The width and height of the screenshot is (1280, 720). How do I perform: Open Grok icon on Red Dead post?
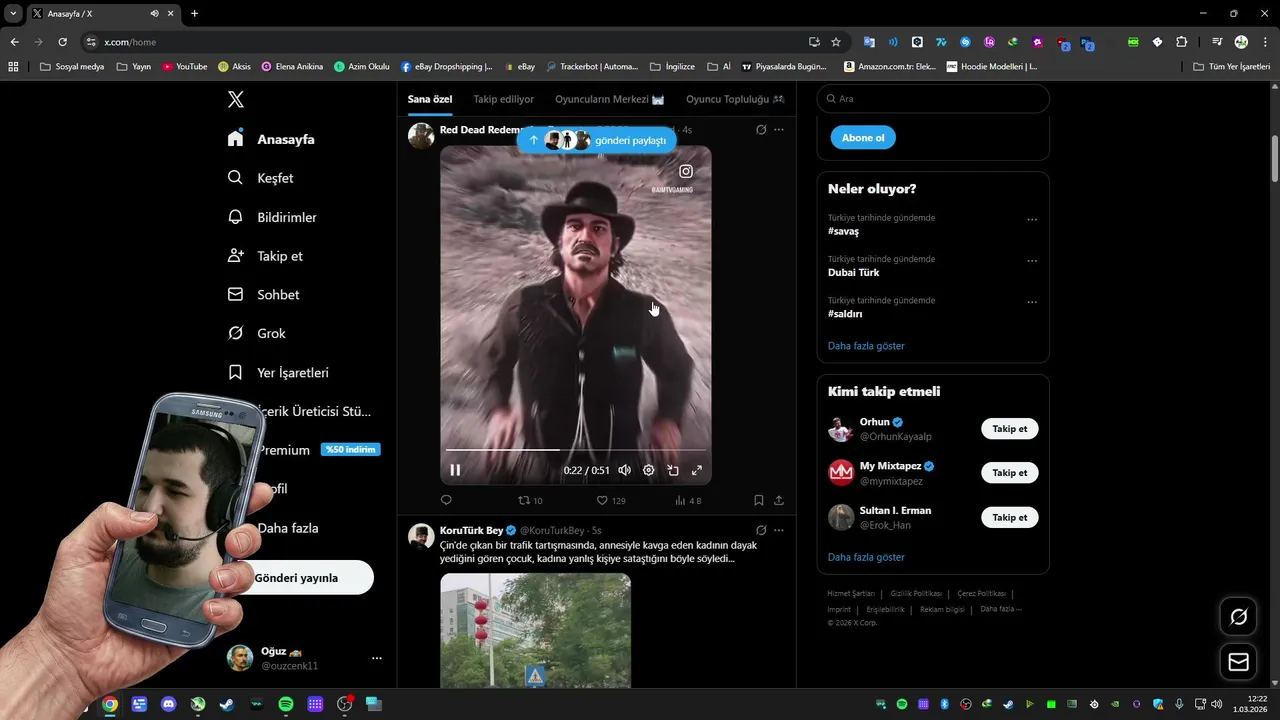tap(761, 130)
